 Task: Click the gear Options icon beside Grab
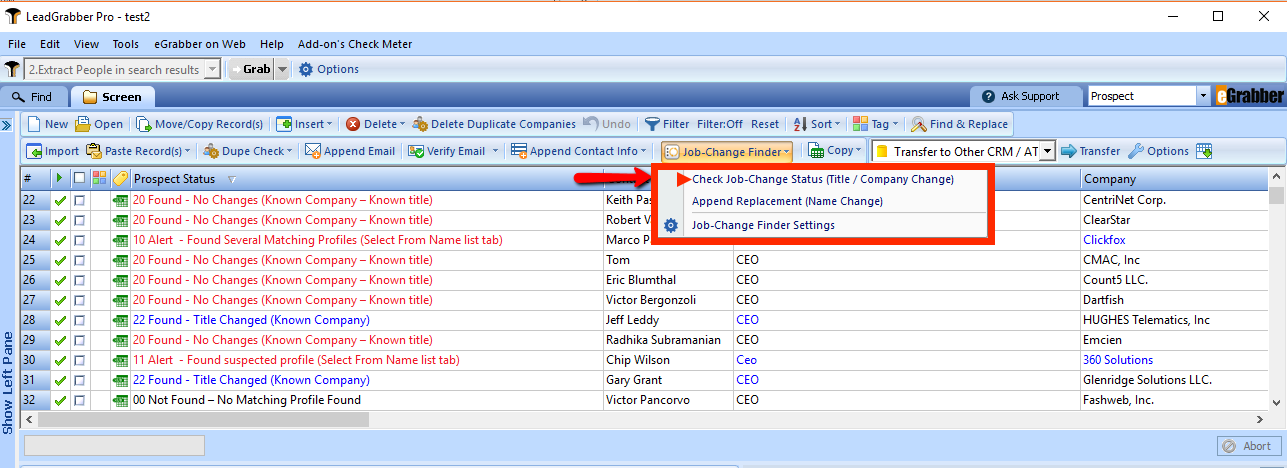(306, 69)
